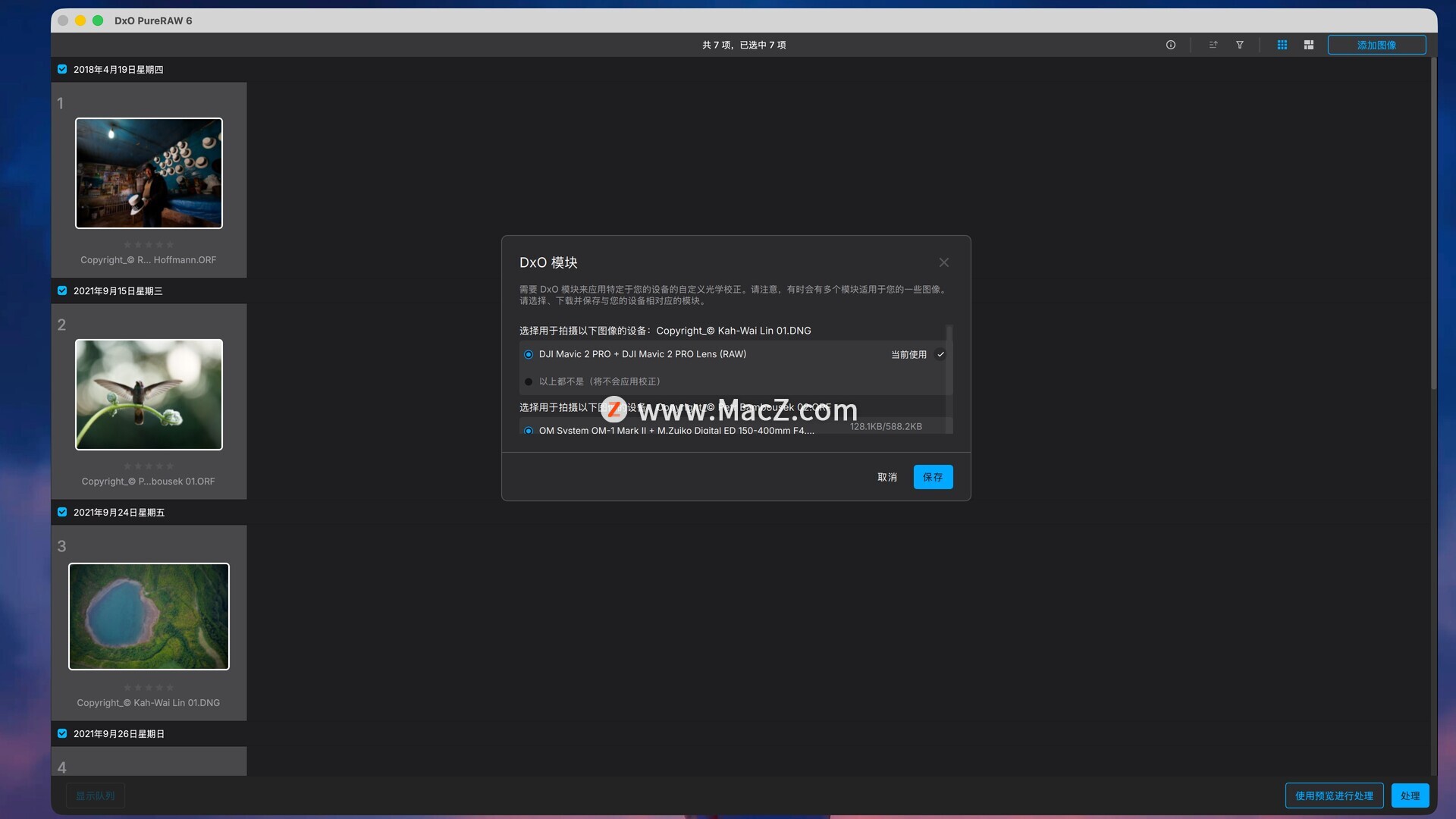Click 使用预览进行处理 button

click(1334, 795)
